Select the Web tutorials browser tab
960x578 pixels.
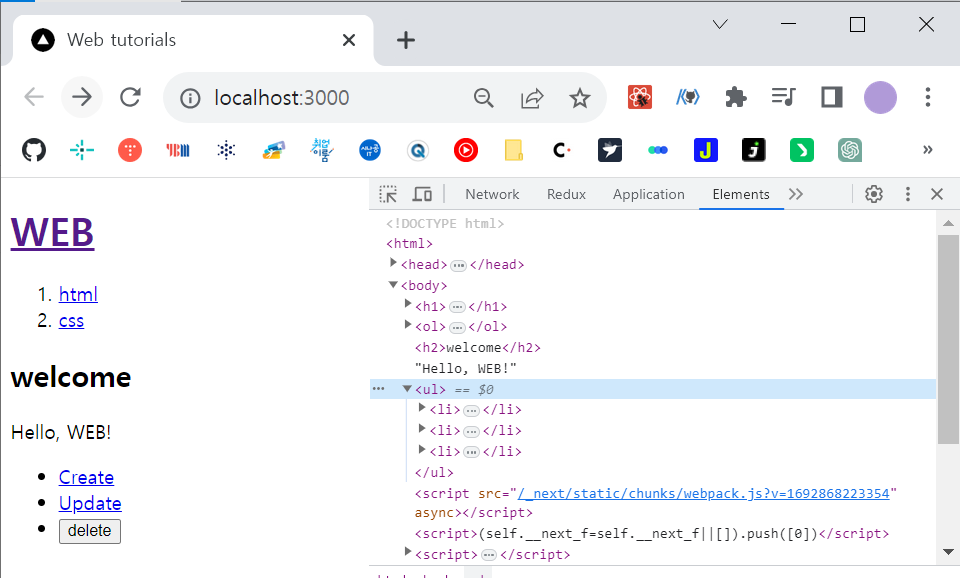(x=193, y=40)
